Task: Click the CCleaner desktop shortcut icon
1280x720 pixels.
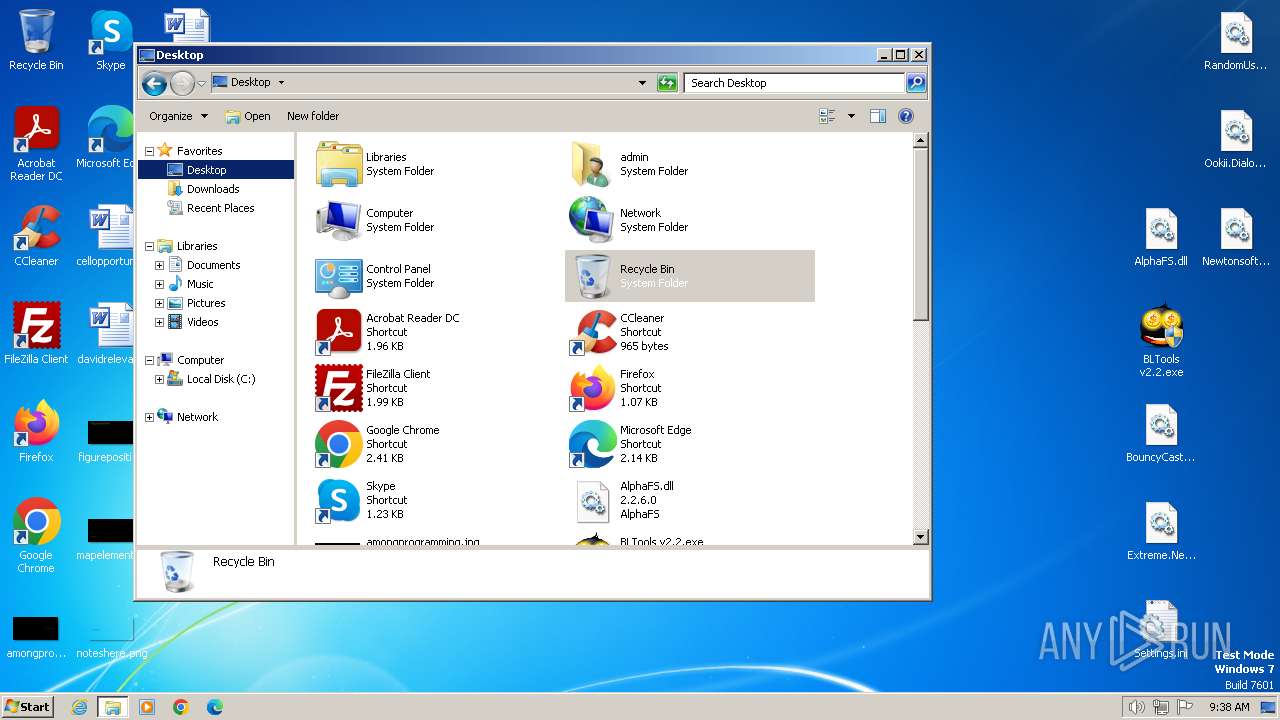Action: click(36, 237)
